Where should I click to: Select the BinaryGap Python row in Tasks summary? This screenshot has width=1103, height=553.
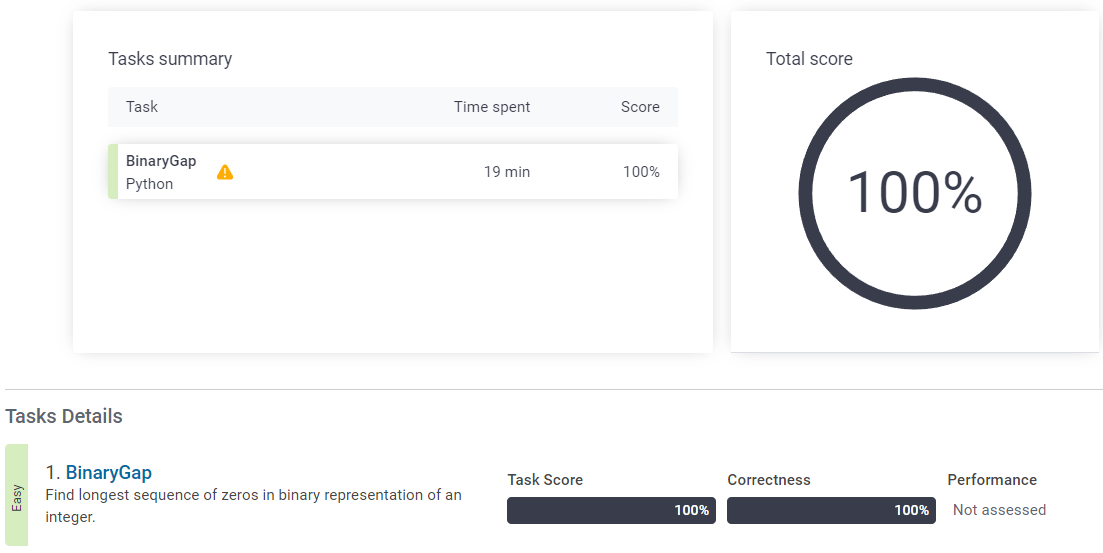[393, 172]
